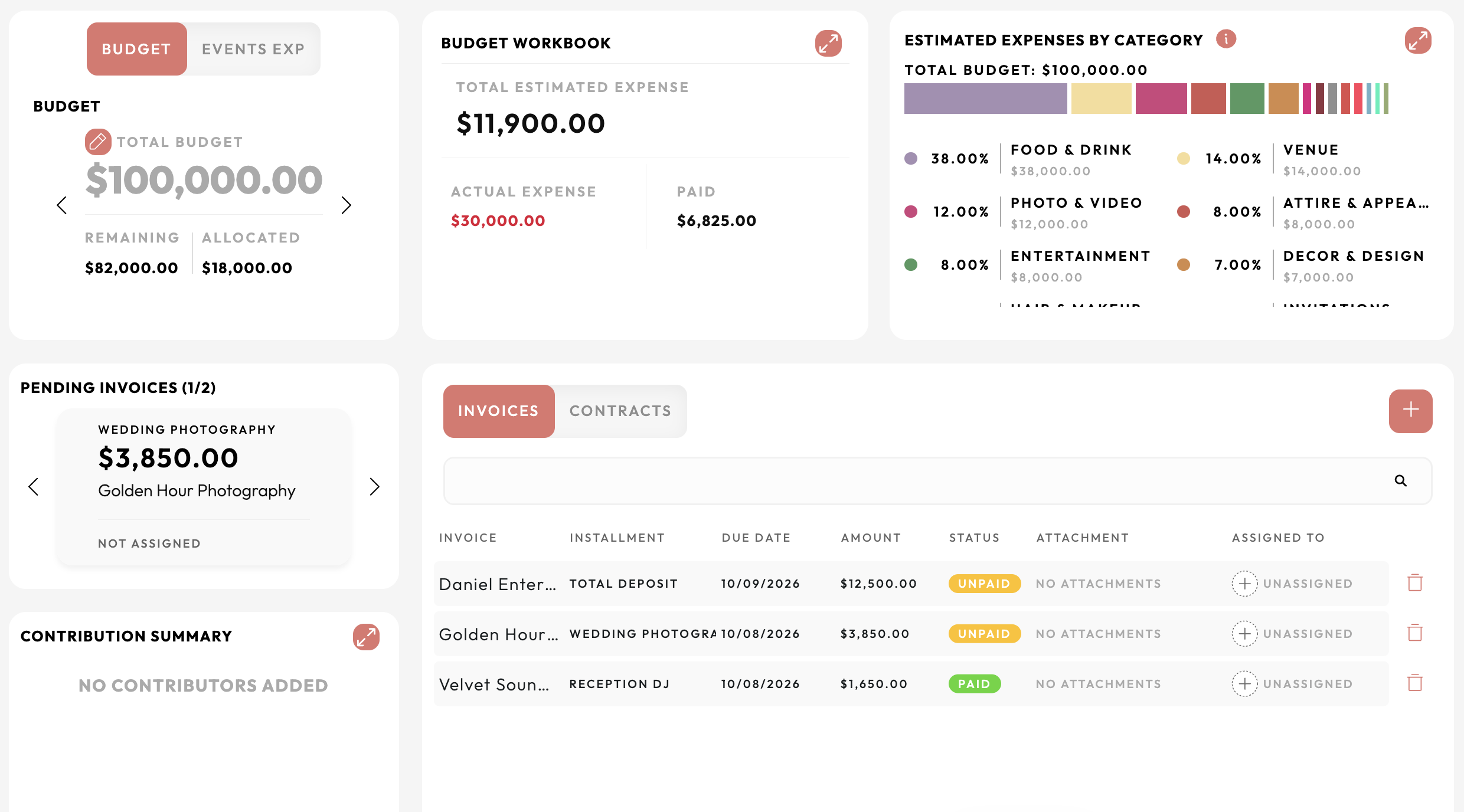Expand the Contribution Summary panel
Screen dimensions: 1464x812
[366, 637]
